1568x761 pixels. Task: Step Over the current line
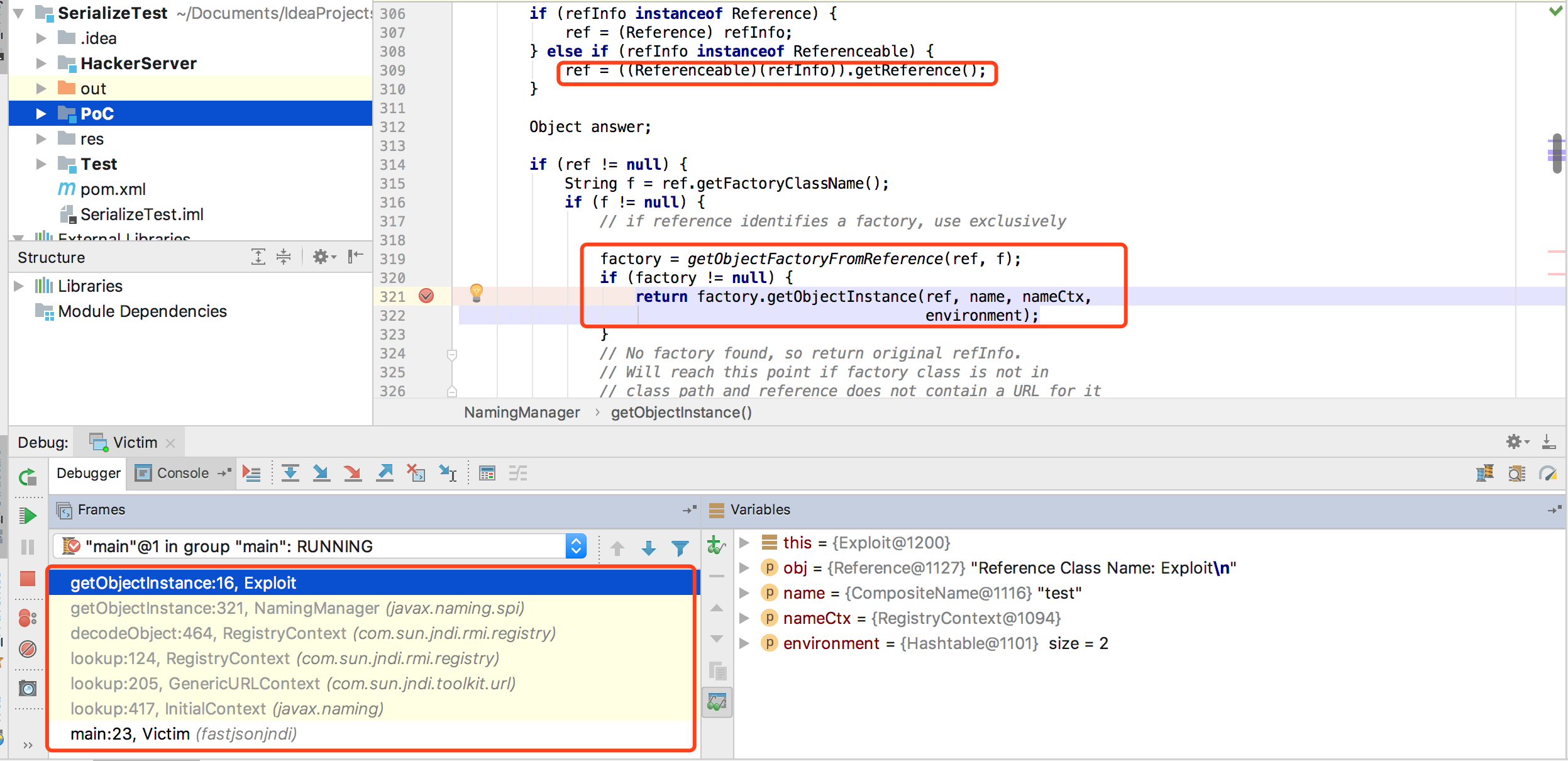click(290, 473)
